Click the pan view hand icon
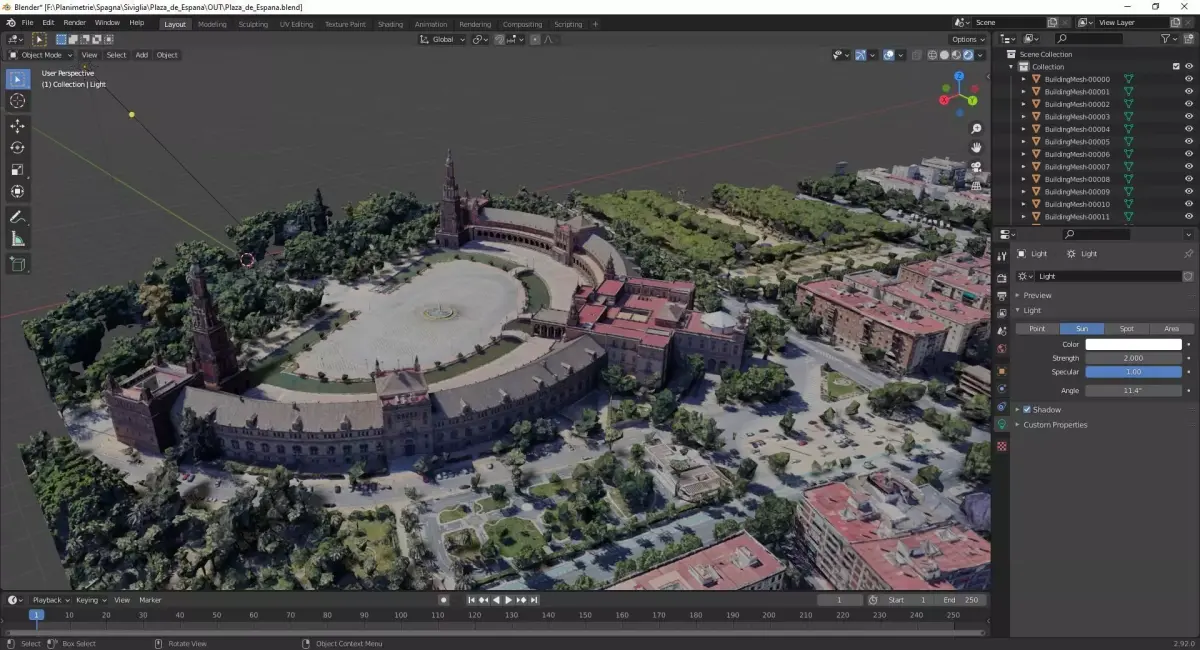This screenshot has height=650, width=1200. tap(976, 148)
